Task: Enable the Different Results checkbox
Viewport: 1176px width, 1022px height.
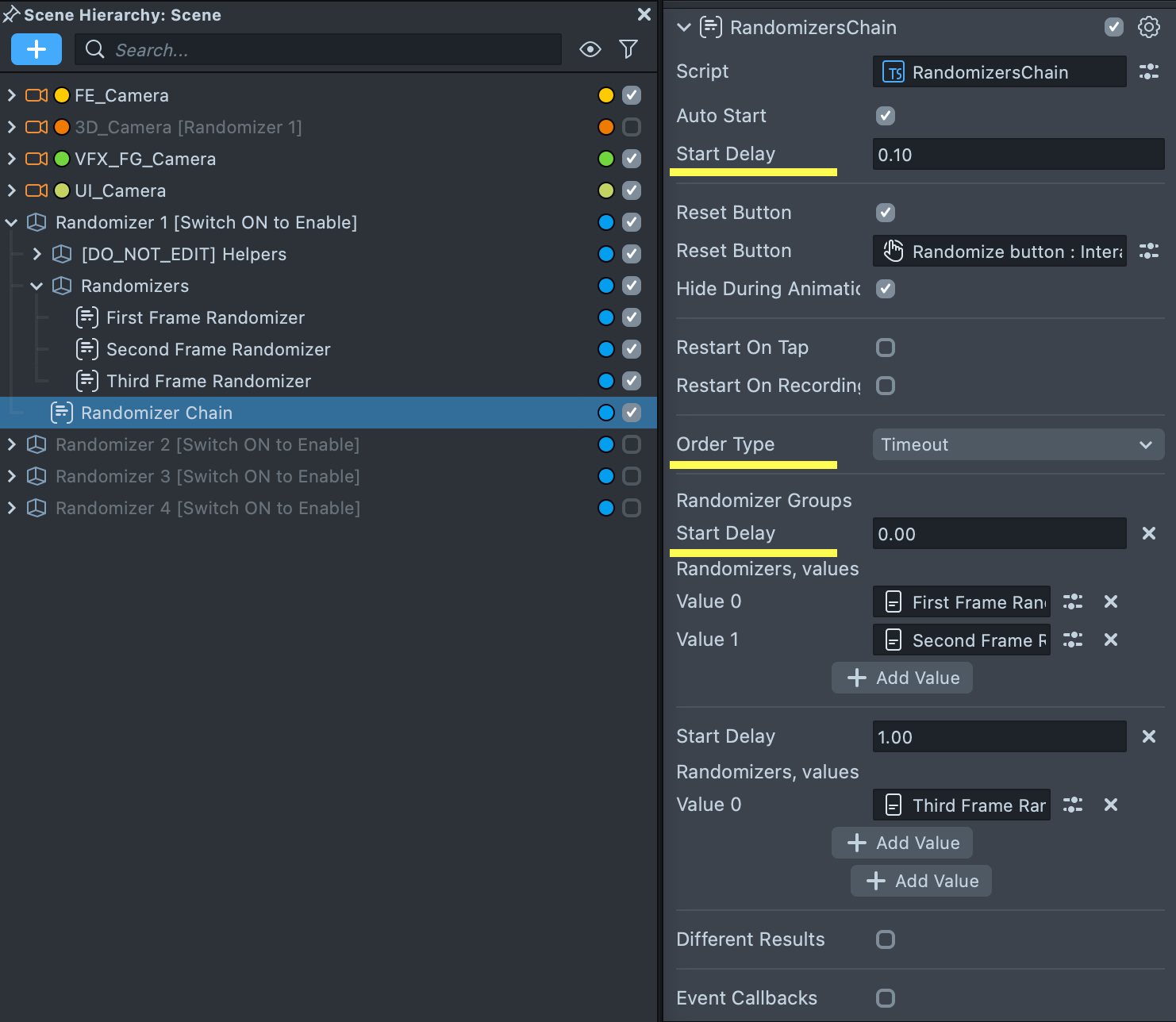Action: point(886,939)
